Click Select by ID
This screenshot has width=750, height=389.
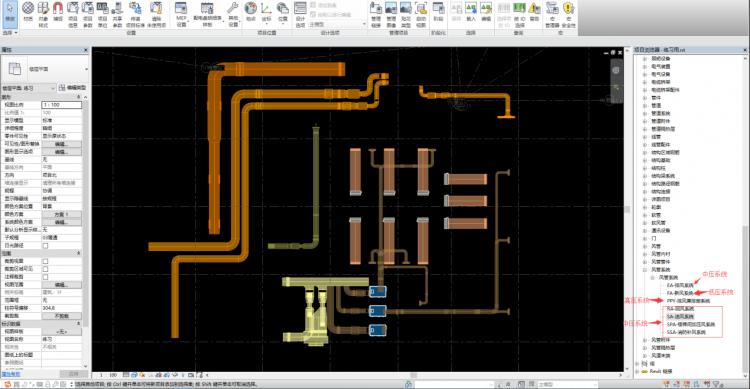click(519, 14)
